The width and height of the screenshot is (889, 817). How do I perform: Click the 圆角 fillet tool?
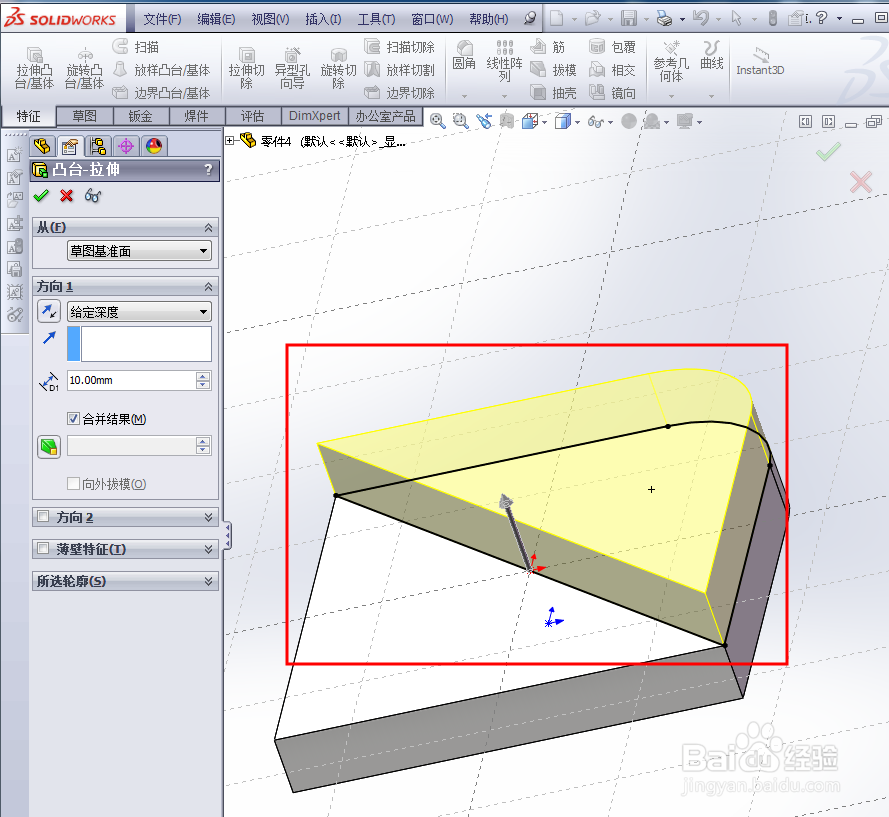464,56
